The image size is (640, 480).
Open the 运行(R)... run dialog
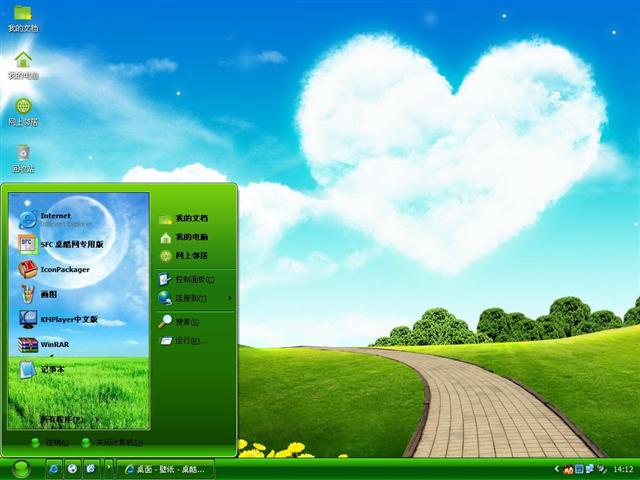[183, 341]
